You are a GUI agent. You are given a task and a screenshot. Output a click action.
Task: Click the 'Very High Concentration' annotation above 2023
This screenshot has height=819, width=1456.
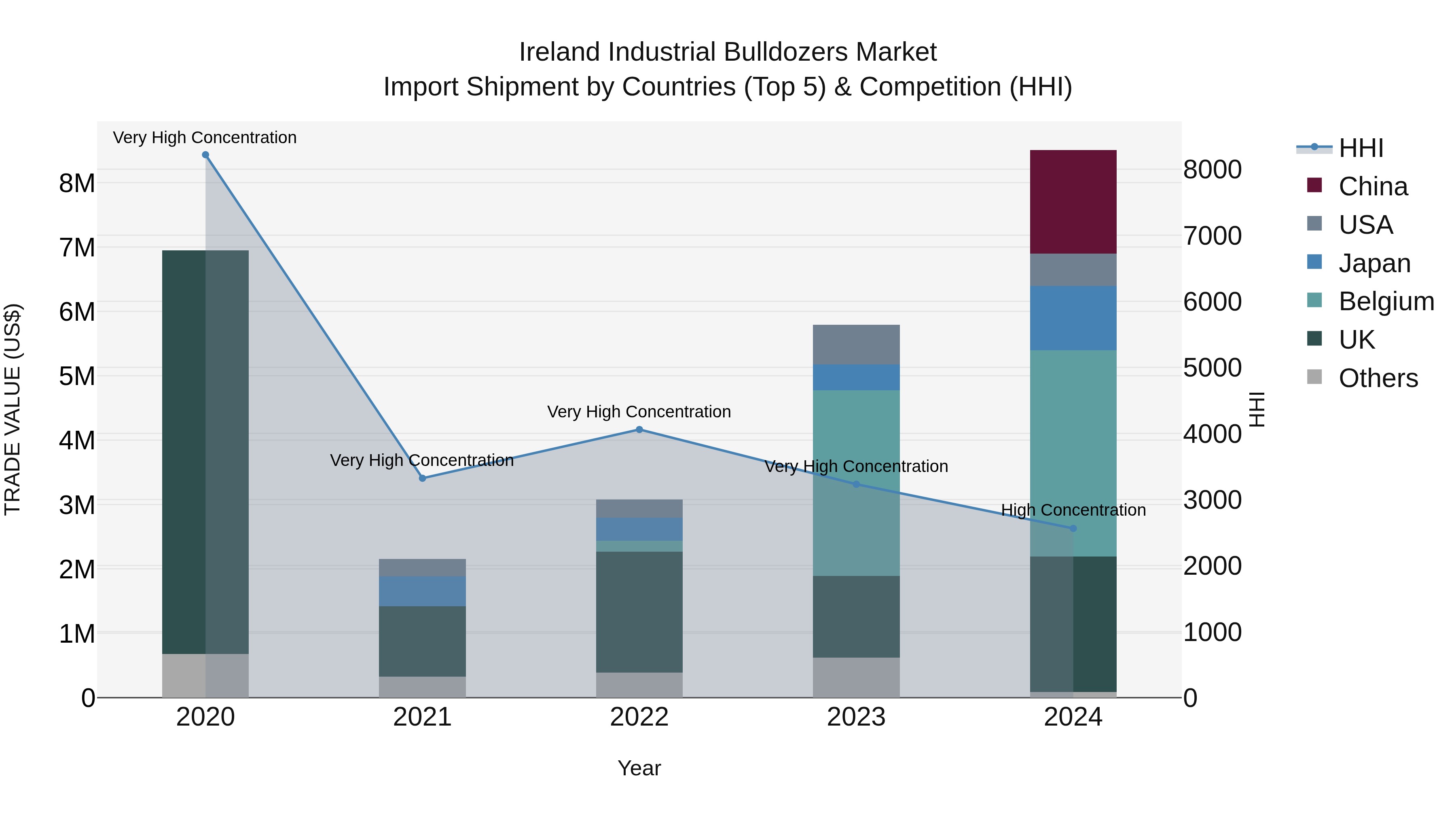point(856,466)
